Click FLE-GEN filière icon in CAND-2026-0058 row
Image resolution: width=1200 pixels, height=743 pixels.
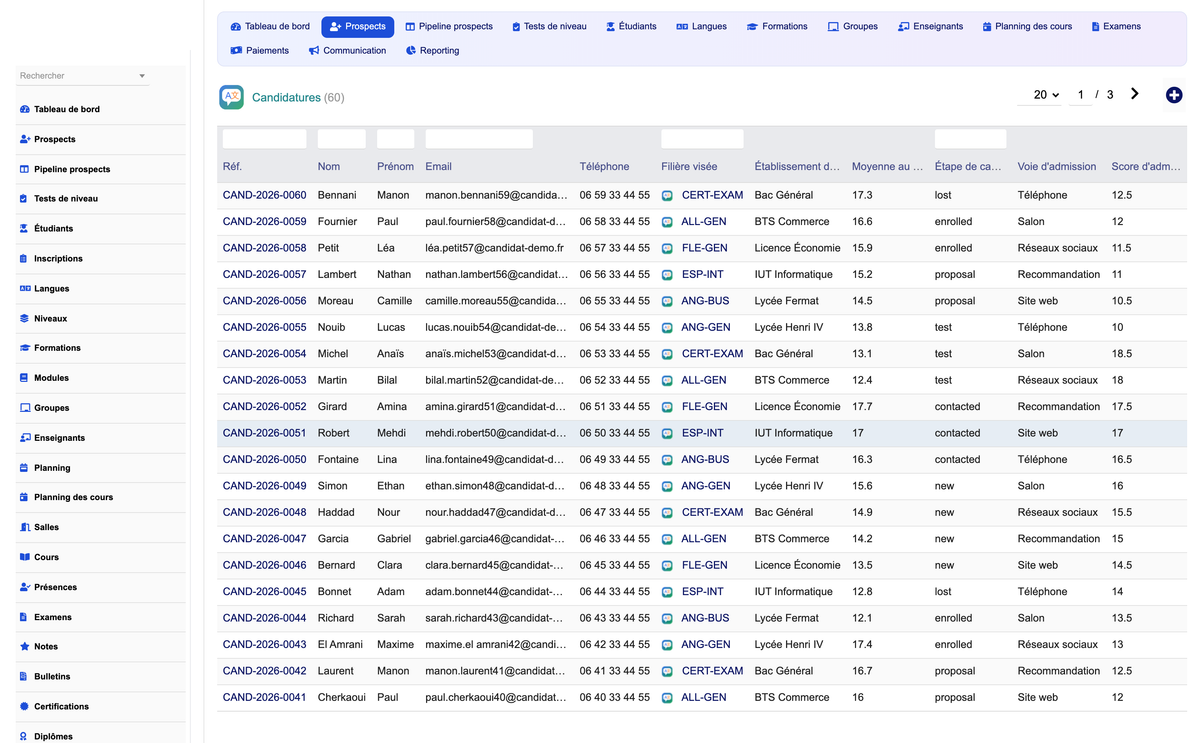pyautogui.click(x=667, y=249)
